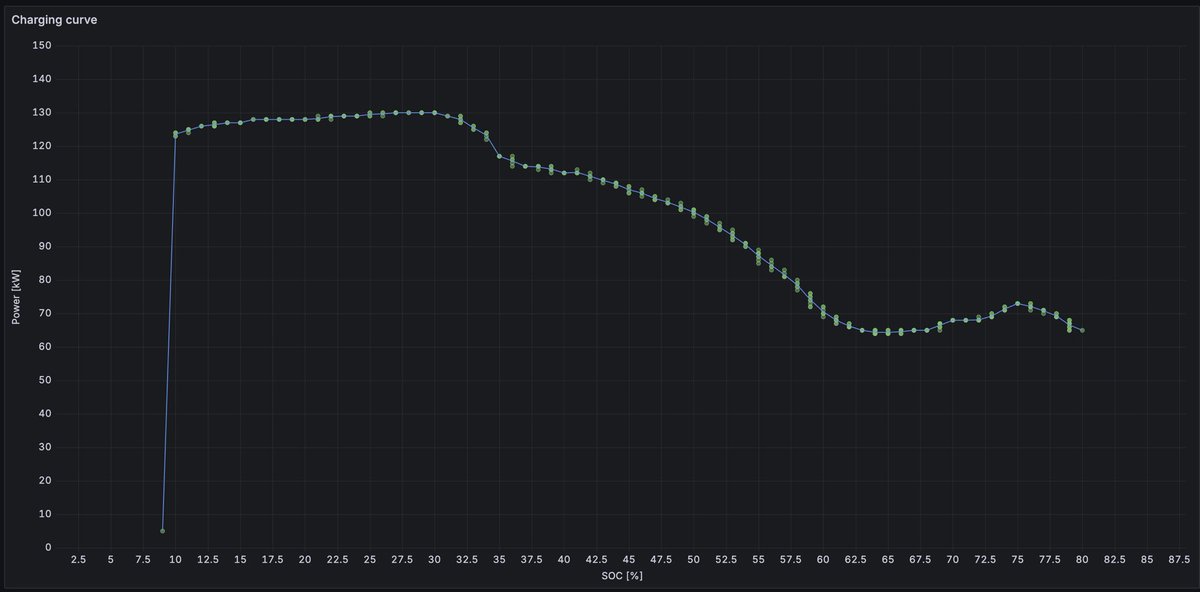This screenshot has height=592, width=1200.
Task: Click the 7.5 tick on the SOC axis
Action: [143, 559]
